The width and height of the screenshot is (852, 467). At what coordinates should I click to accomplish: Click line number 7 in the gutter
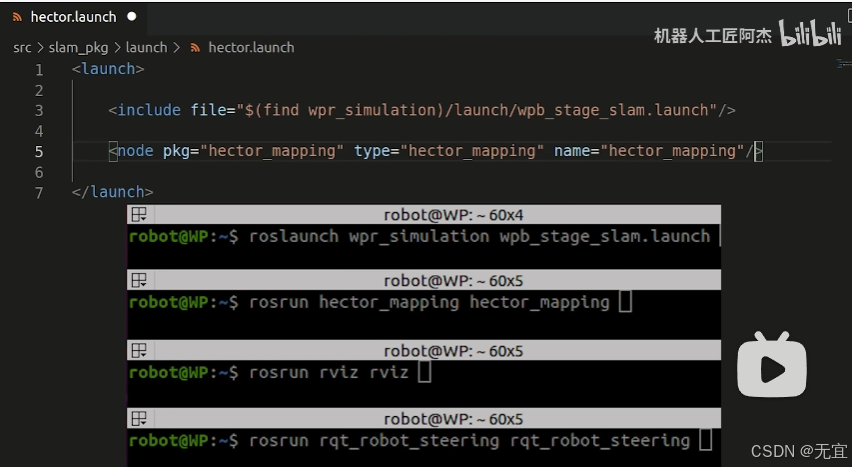click(39, 193)
